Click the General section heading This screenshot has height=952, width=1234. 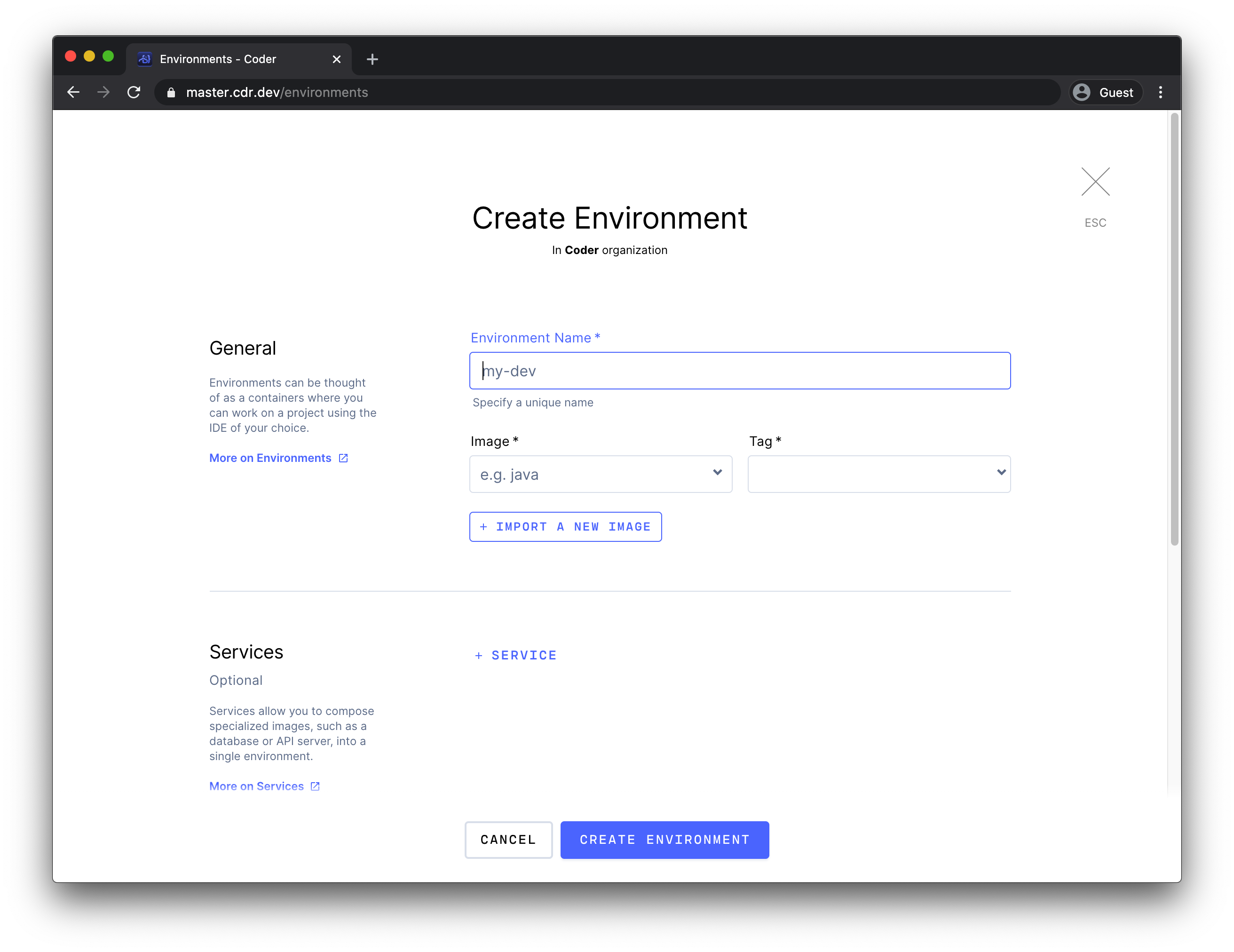242,348
